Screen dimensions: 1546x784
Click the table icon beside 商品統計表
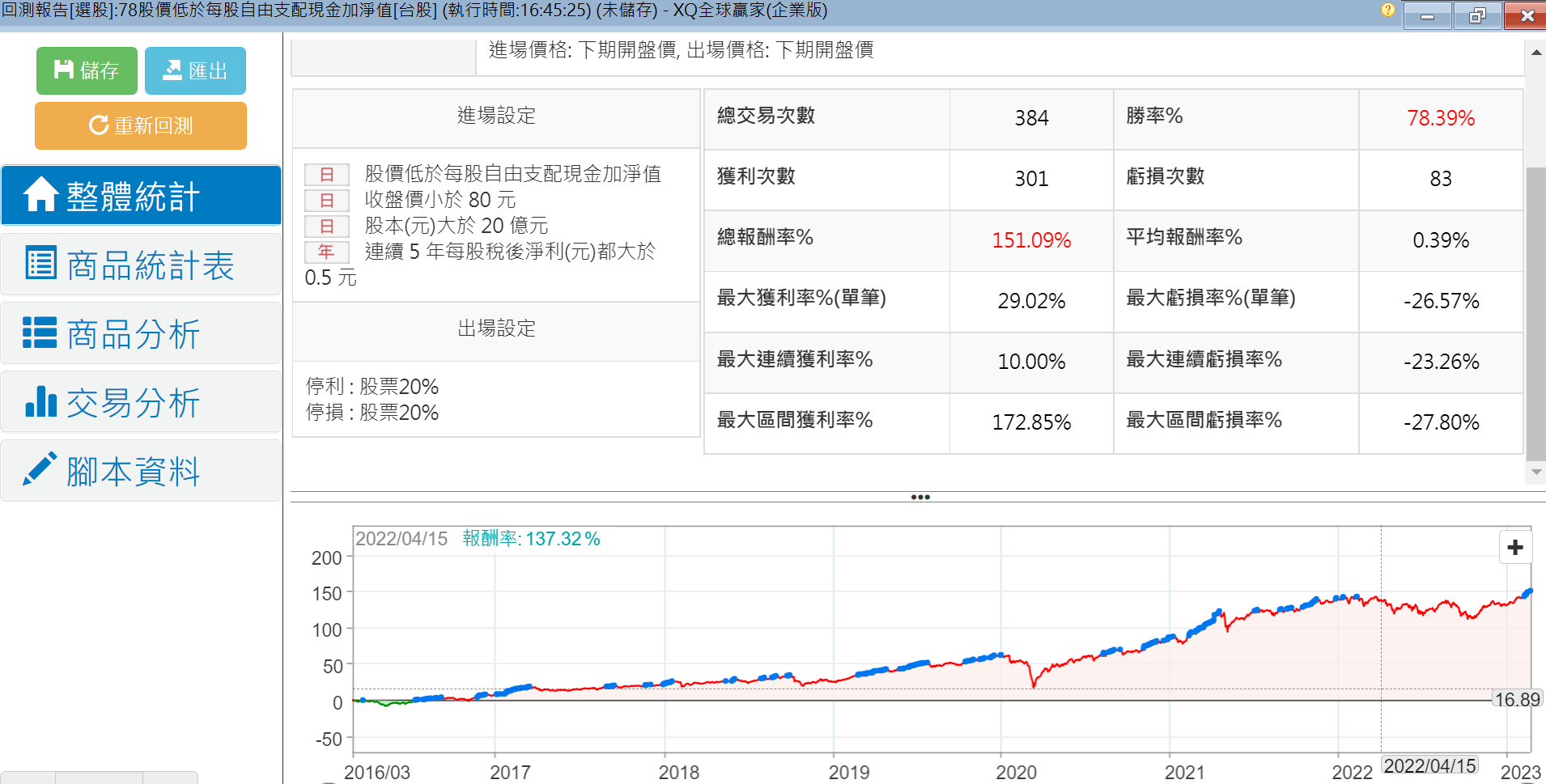pos(40,263)
